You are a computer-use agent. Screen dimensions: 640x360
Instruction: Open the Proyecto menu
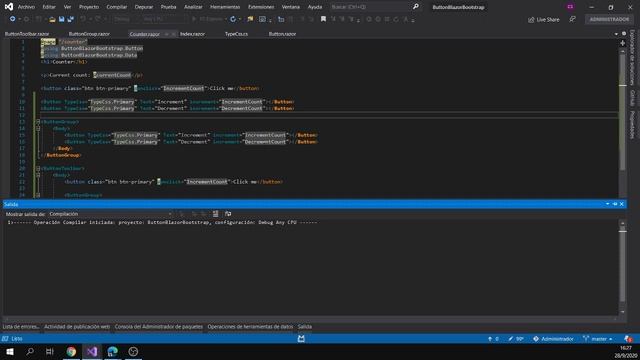[89, 7]
